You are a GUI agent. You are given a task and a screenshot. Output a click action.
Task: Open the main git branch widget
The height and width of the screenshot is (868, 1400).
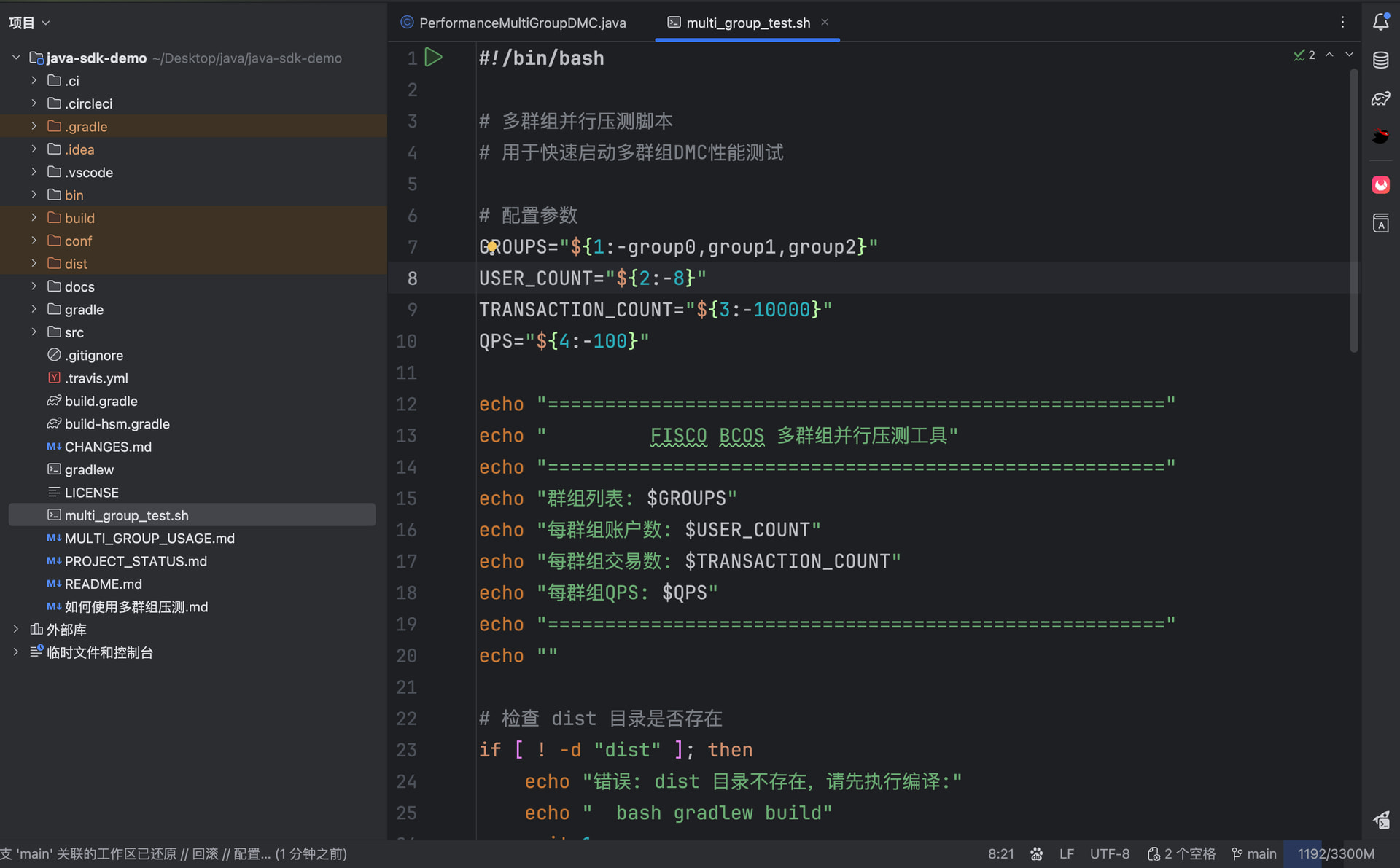1254,853
